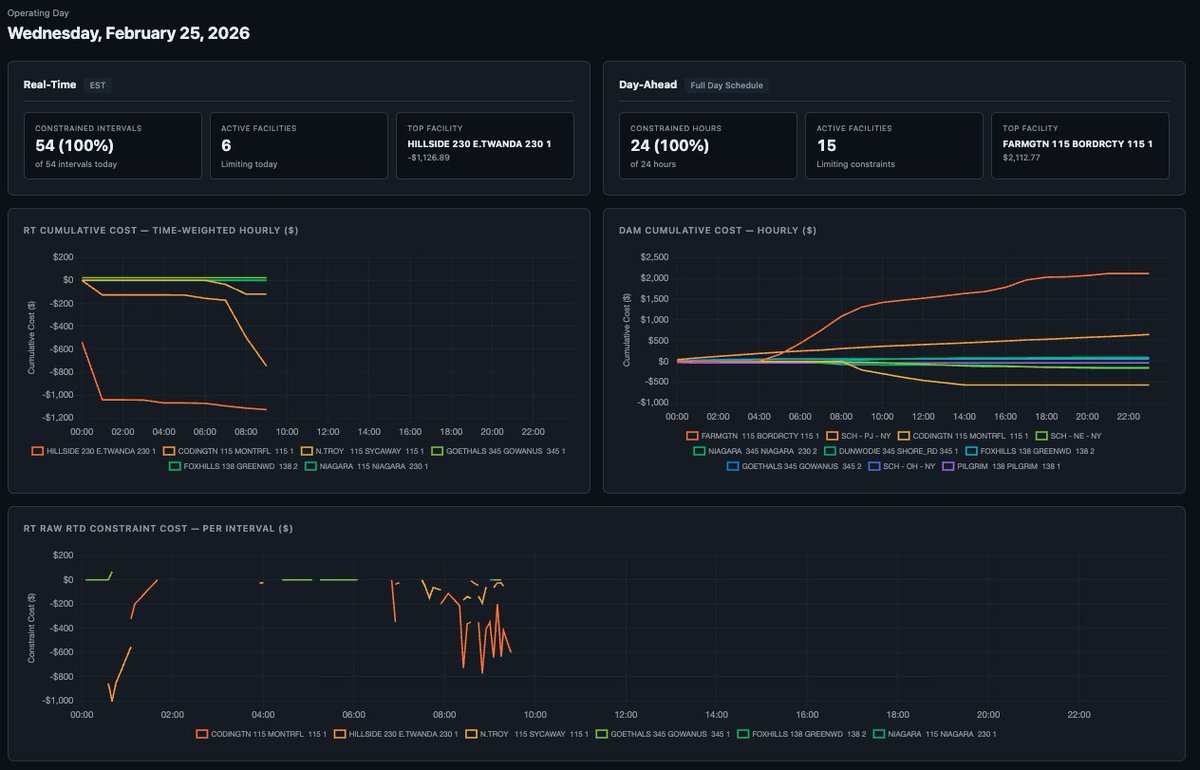Open the Real-Time Active Facilities card showing 6
Image resolution: width=1200 pixels, height=770 pixels.
pyautogui.click(x=299, y=146)
